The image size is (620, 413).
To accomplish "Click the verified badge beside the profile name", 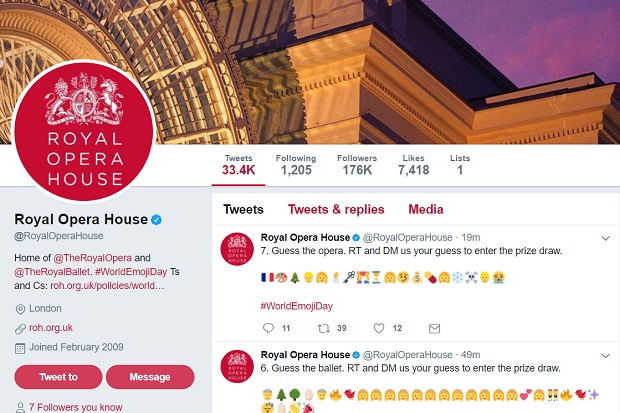I will point(157,220).
